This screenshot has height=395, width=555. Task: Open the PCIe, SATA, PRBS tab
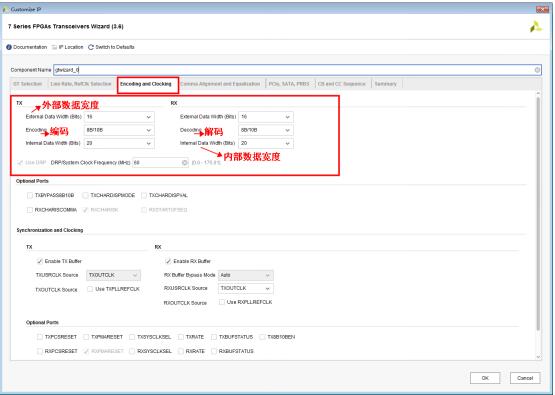(x=289, y=84)
